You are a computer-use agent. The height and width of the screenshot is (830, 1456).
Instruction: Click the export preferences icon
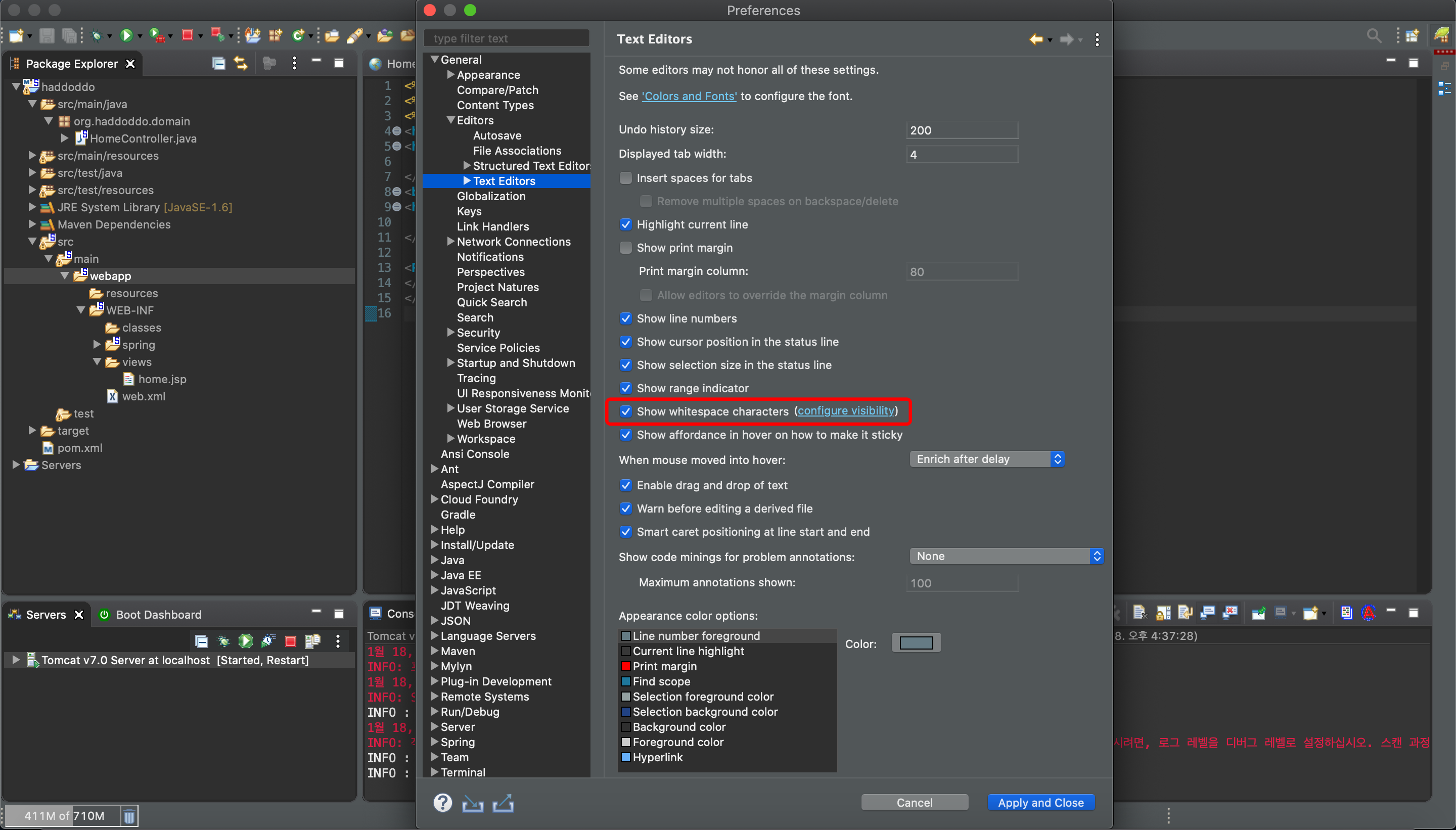503,803
